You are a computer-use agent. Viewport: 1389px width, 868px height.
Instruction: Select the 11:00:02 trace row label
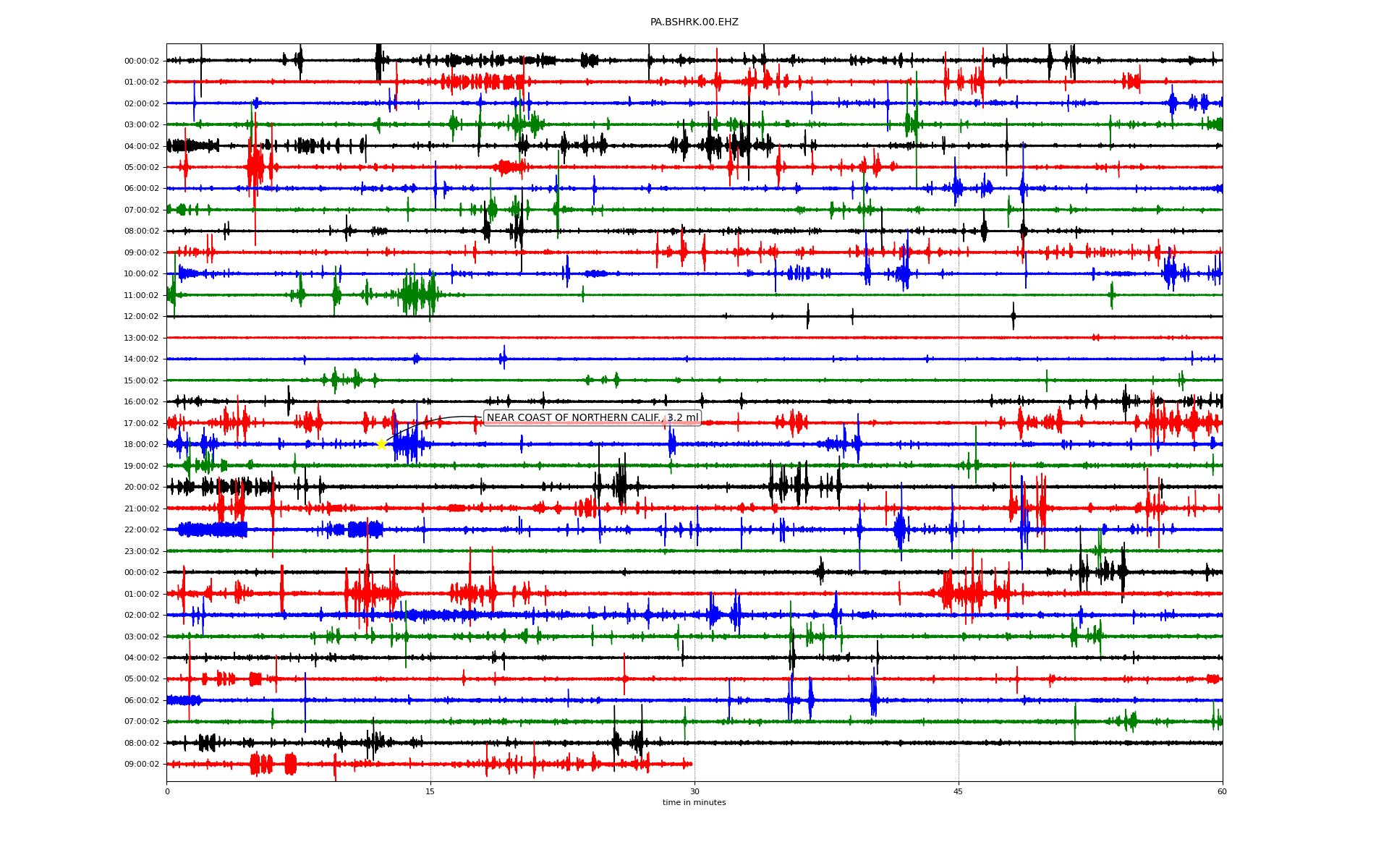142,295
